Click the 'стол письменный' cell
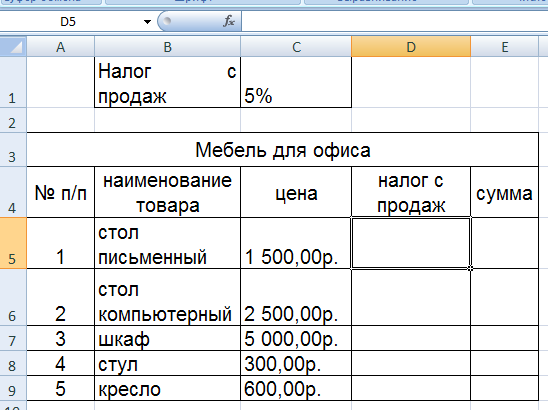Screen dimensions: 548x410 [167, 243]
